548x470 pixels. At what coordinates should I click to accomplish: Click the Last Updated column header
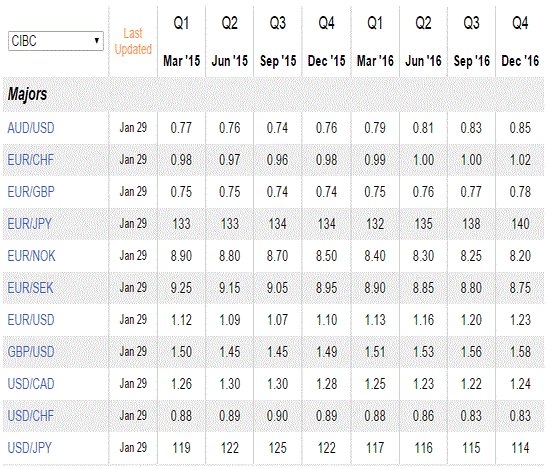point(133,41)
